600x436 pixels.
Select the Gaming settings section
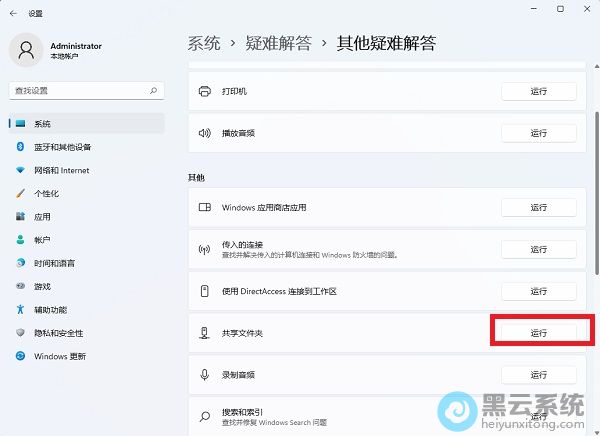point(42,286)
